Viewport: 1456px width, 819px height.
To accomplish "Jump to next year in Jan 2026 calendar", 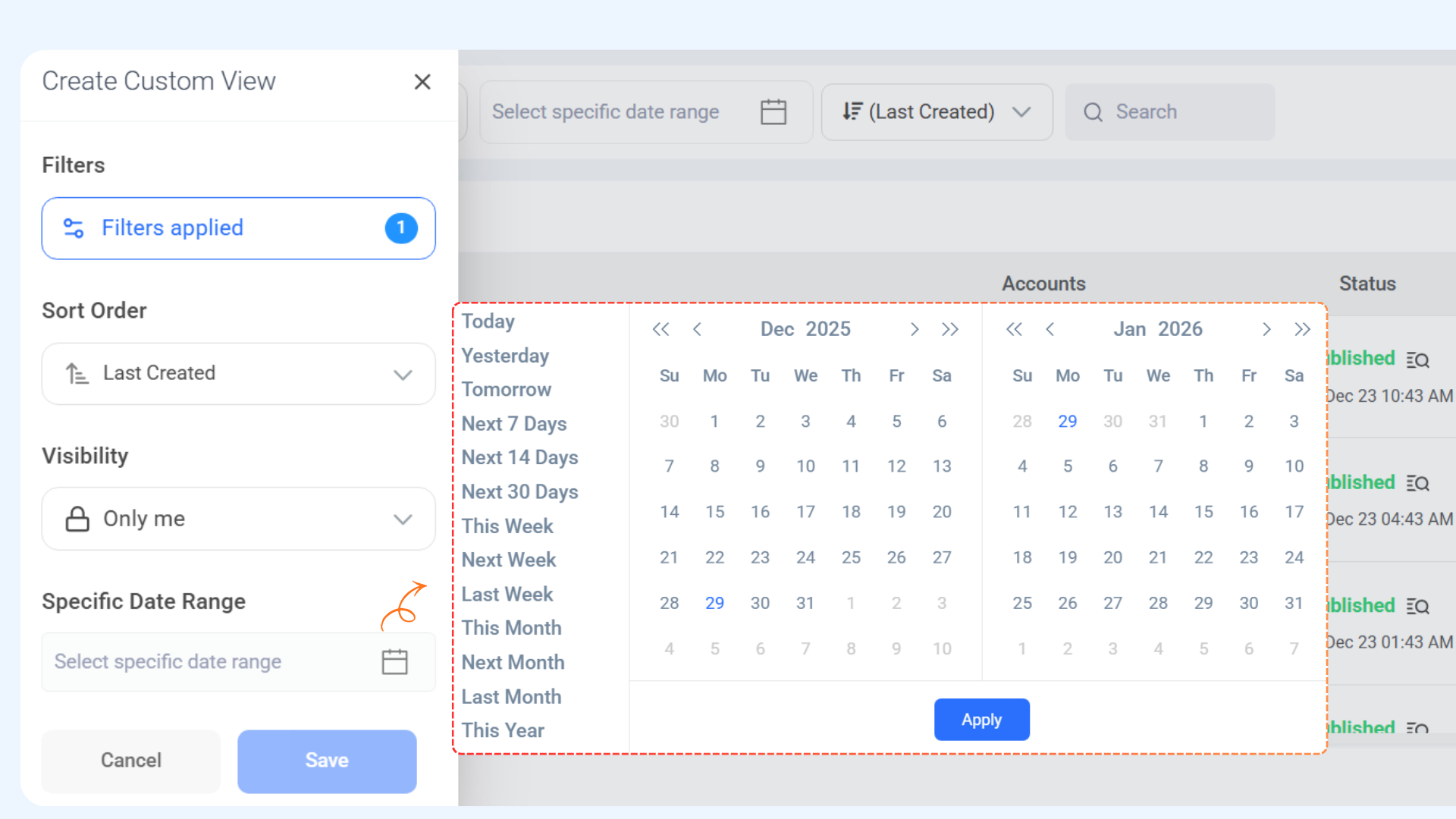I will [1302, 329].
